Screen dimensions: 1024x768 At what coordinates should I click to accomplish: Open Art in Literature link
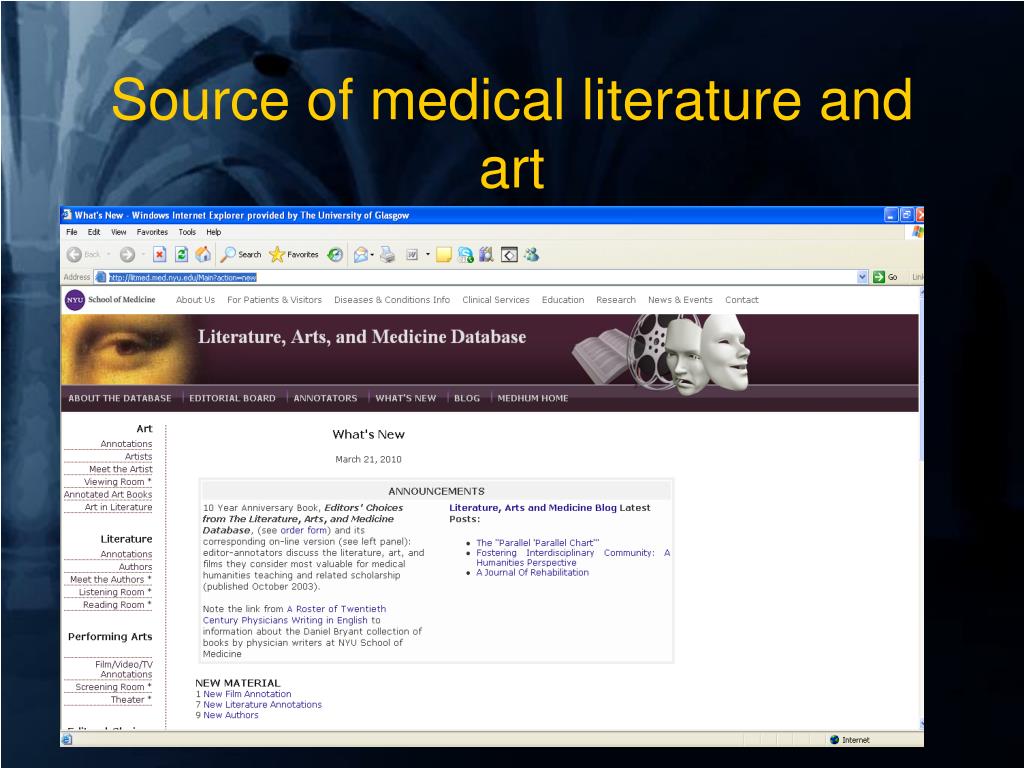(118, 507)
